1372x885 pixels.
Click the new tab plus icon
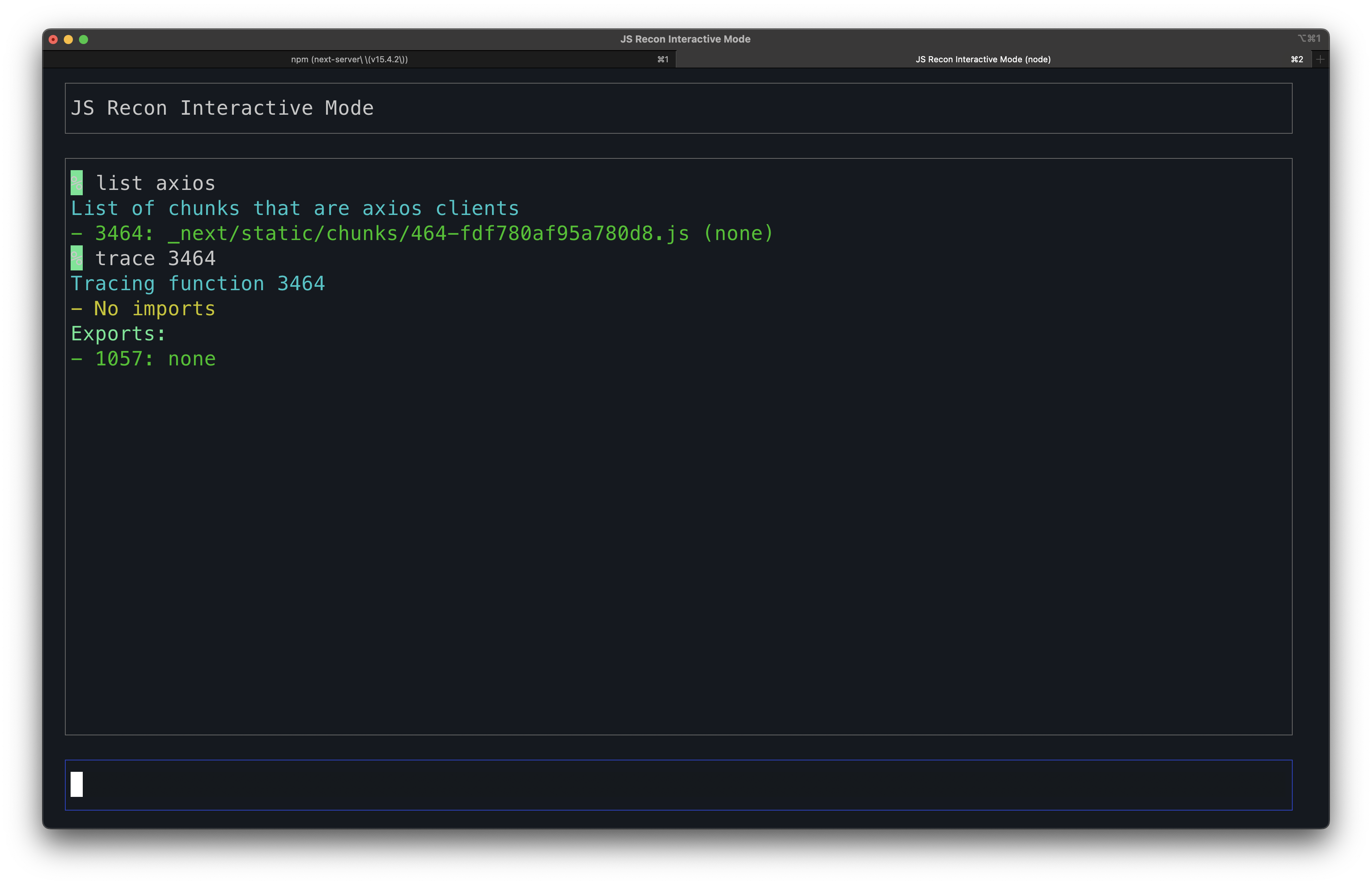[x=1320, y=58]
